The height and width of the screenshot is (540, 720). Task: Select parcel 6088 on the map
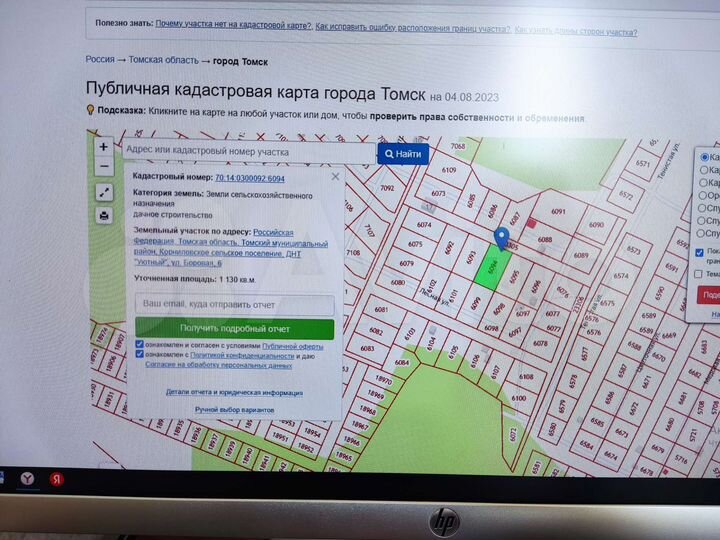545,240
